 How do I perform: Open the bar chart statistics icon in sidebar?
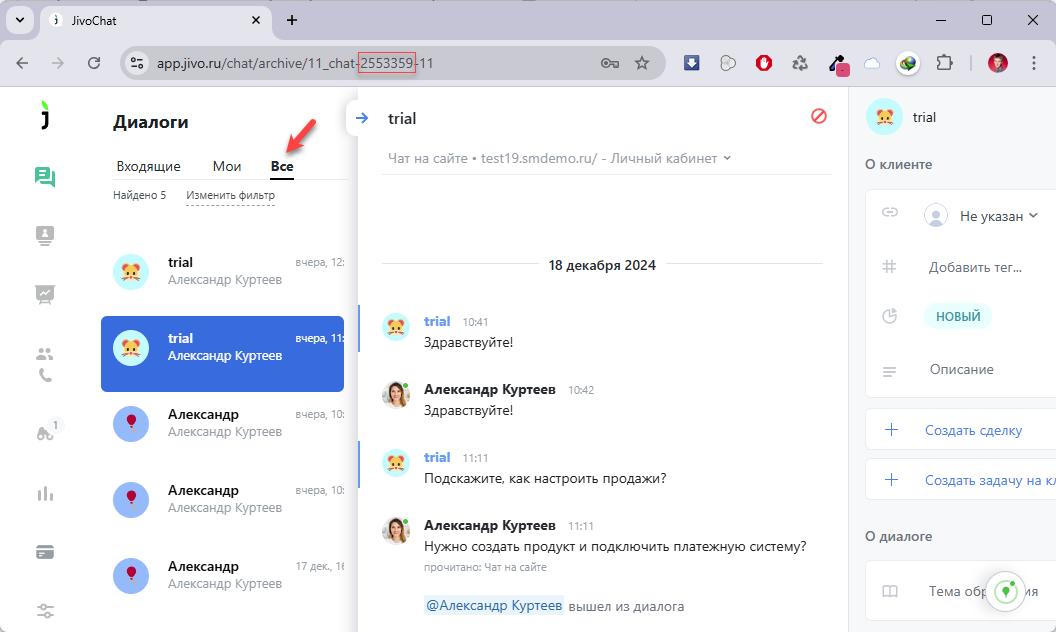point(44,494)
